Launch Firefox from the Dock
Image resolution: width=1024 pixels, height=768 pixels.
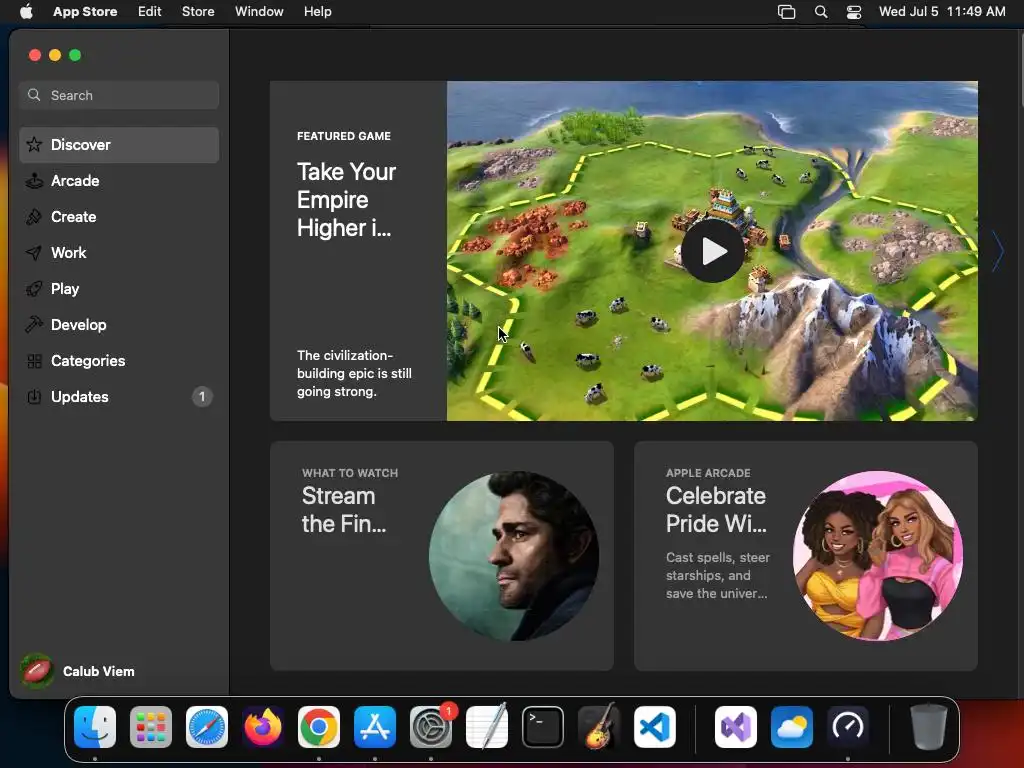pos(263,727)
